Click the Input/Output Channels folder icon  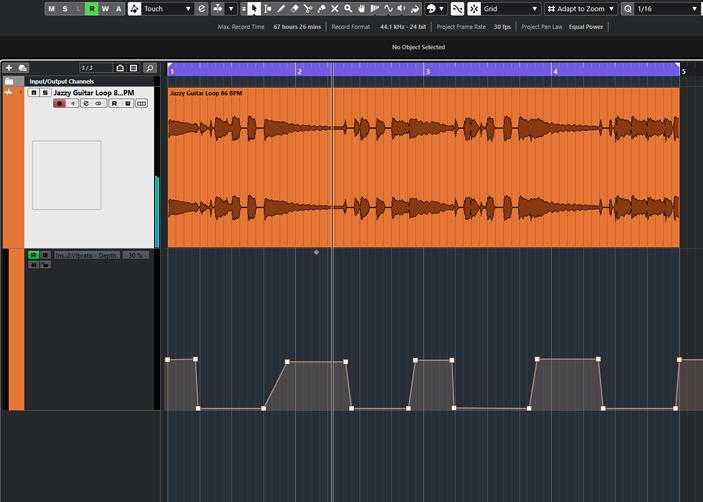(9, 81)
